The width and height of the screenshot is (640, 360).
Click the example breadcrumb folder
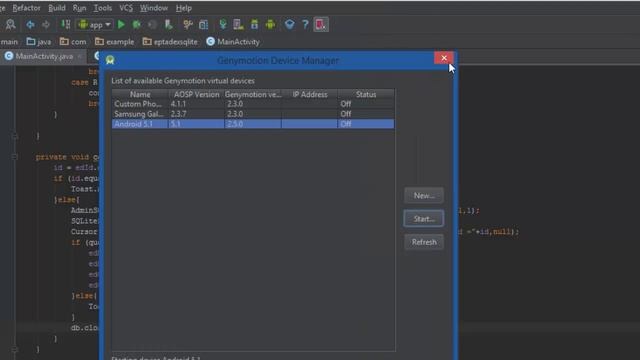point(114,42)
